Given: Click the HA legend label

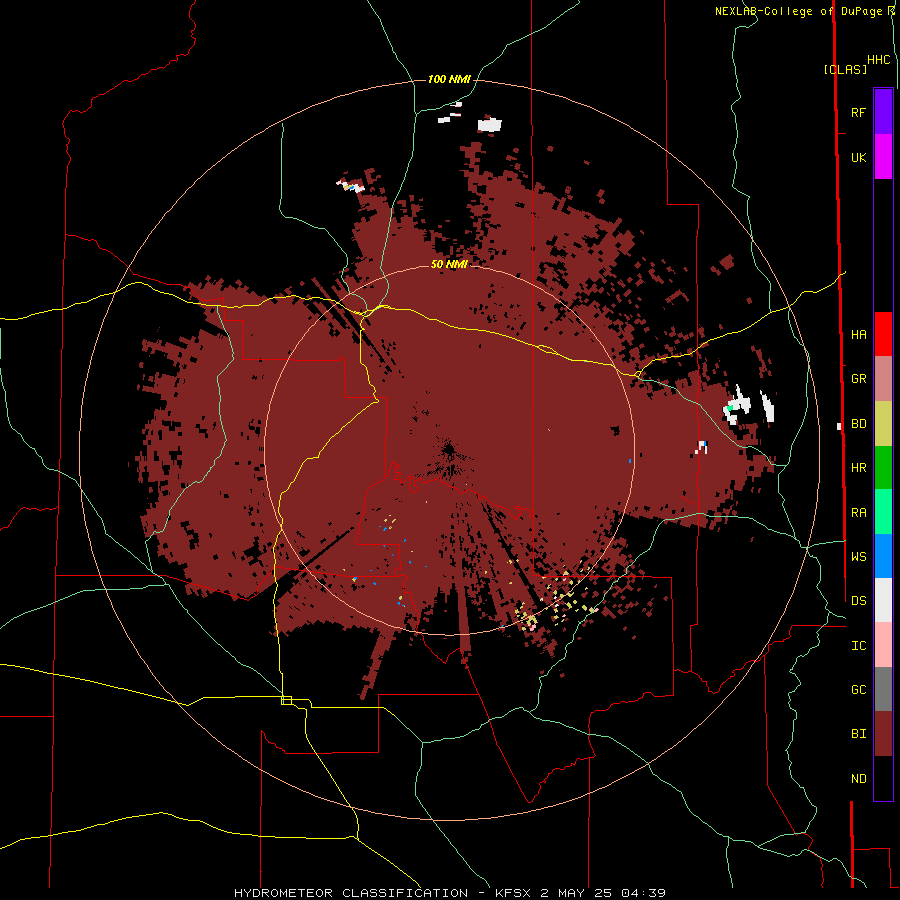Looking at the screenshot, I should pos(858,335).
